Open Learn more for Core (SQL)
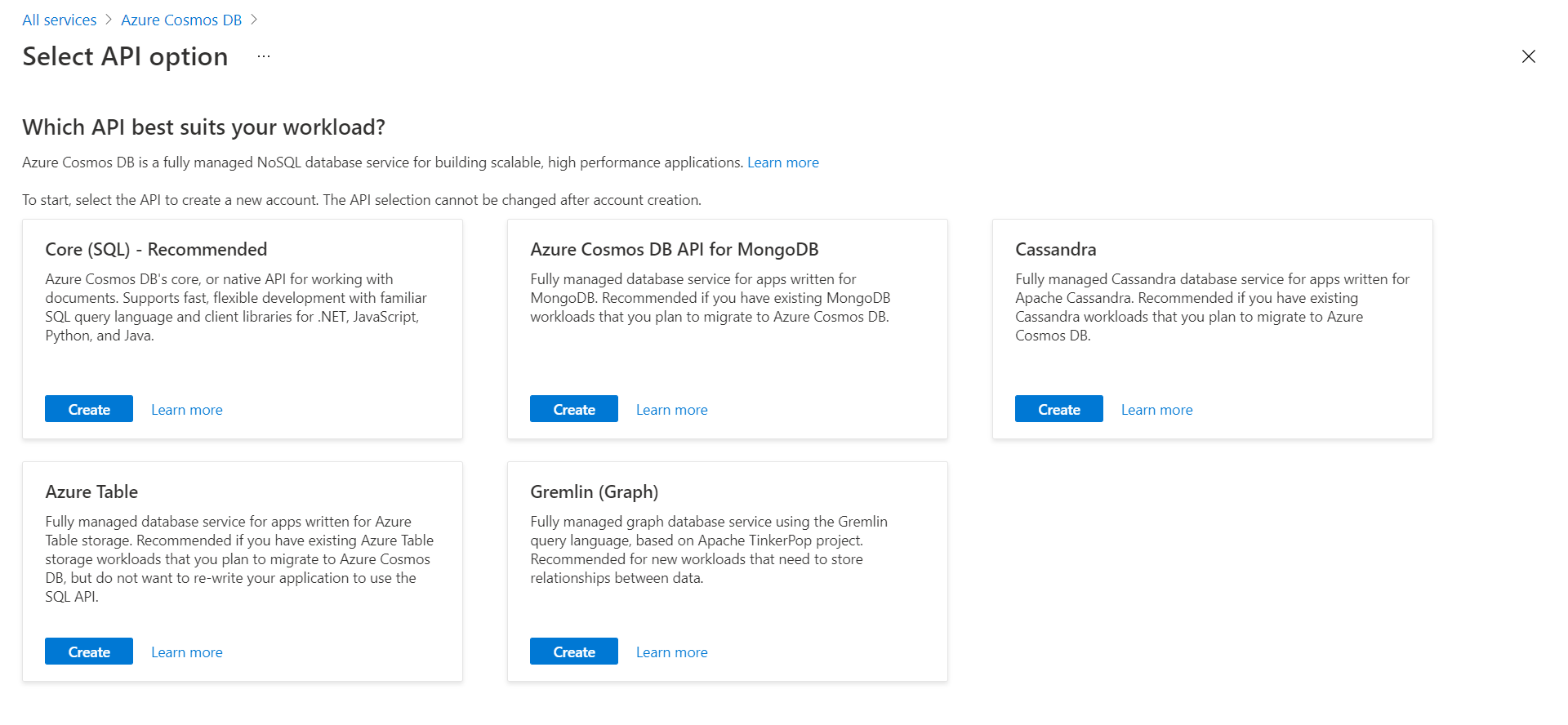This screenshot has height=725, width=1568. pyautogui.click(x=186, y=410)
